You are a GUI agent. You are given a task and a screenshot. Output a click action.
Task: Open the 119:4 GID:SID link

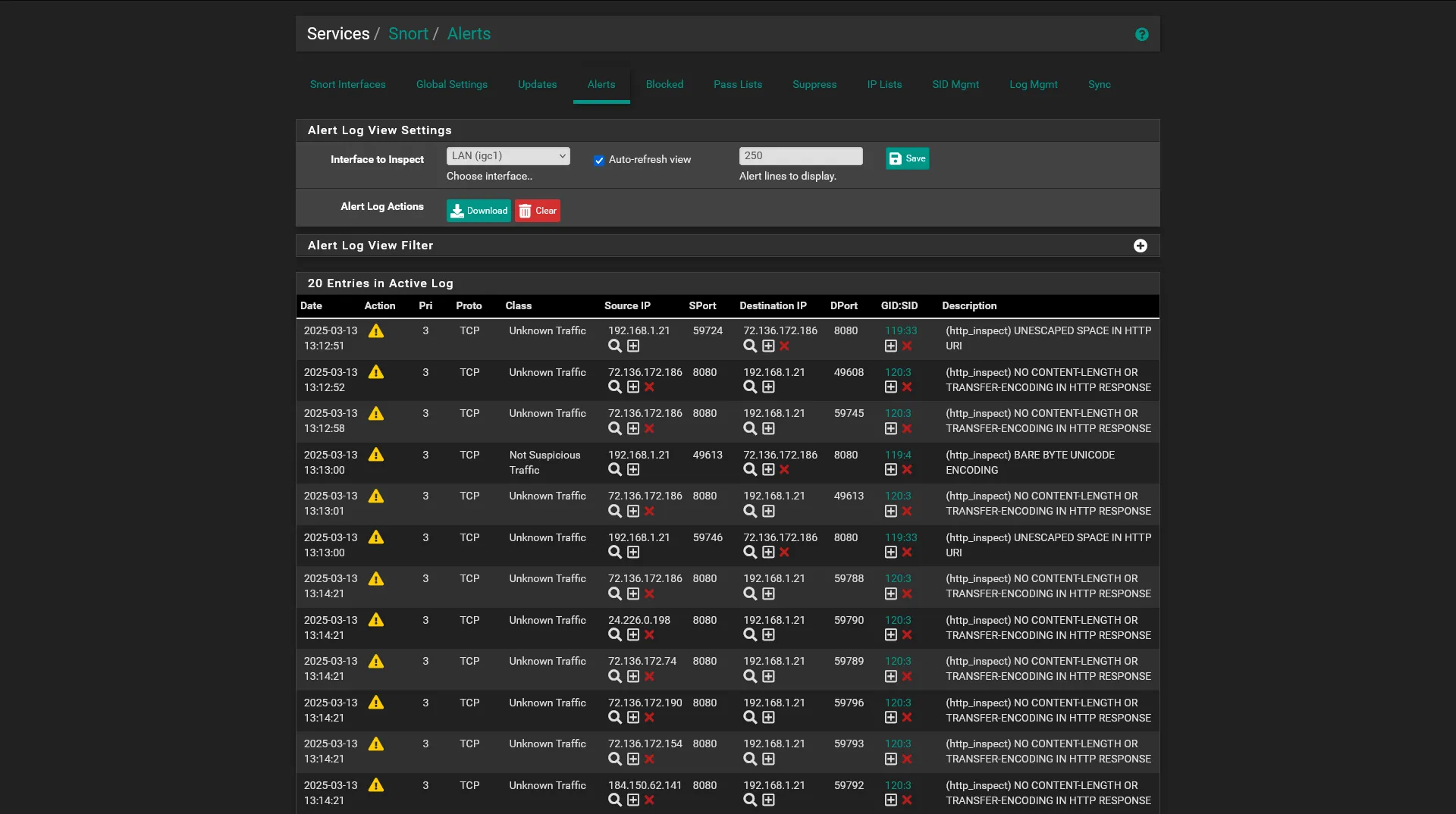click(x=898, y=456)
